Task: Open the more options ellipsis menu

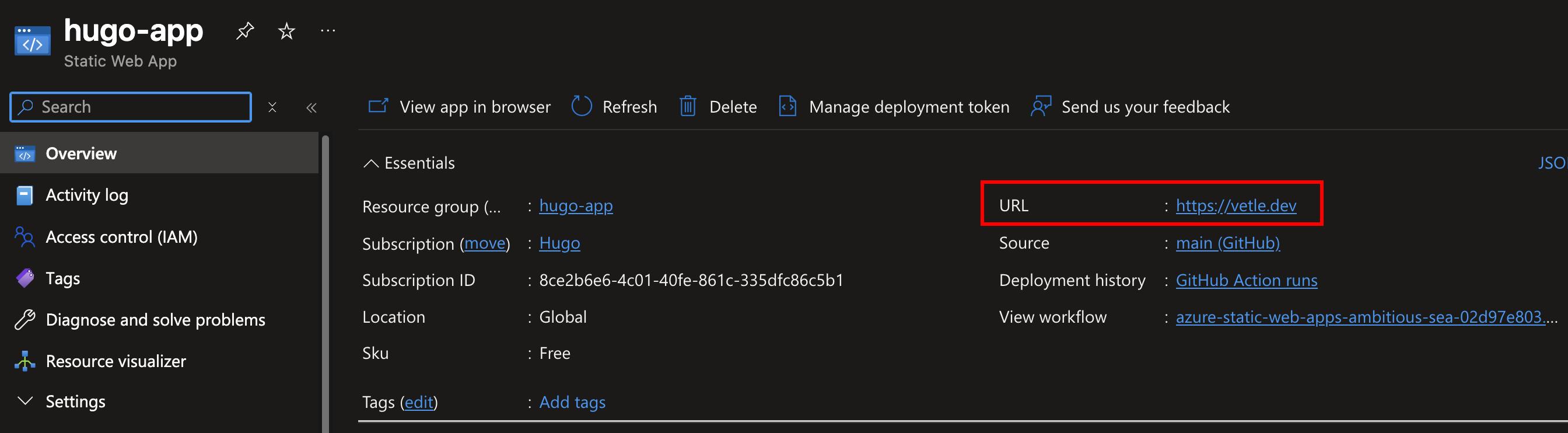Action: (327, 30)
